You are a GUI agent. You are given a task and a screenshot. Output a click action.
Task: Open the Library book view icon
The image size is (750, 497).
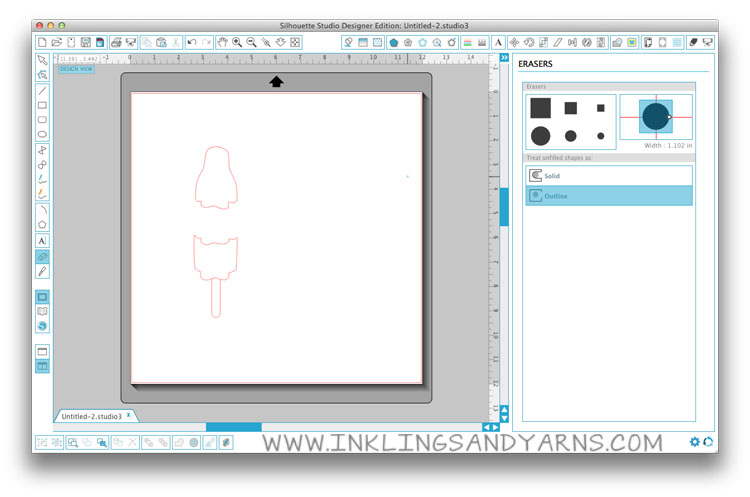tap(42, 311)
